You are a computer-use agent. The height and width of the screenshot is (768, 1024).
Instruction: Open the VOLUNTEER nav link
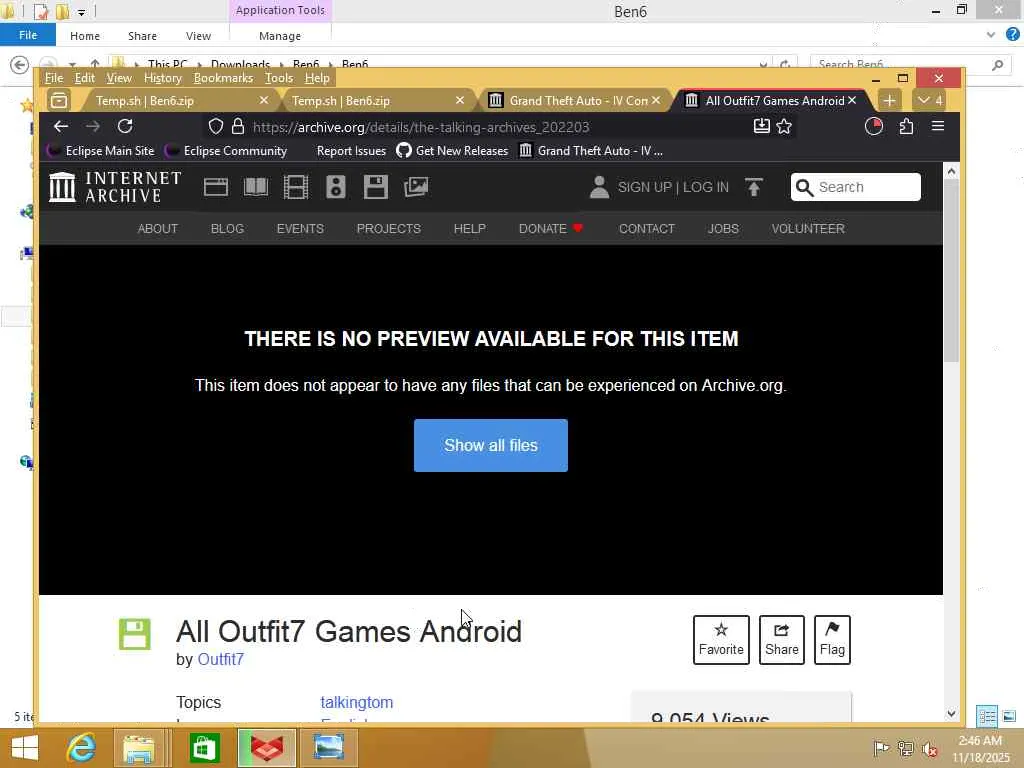pos(808,229)
